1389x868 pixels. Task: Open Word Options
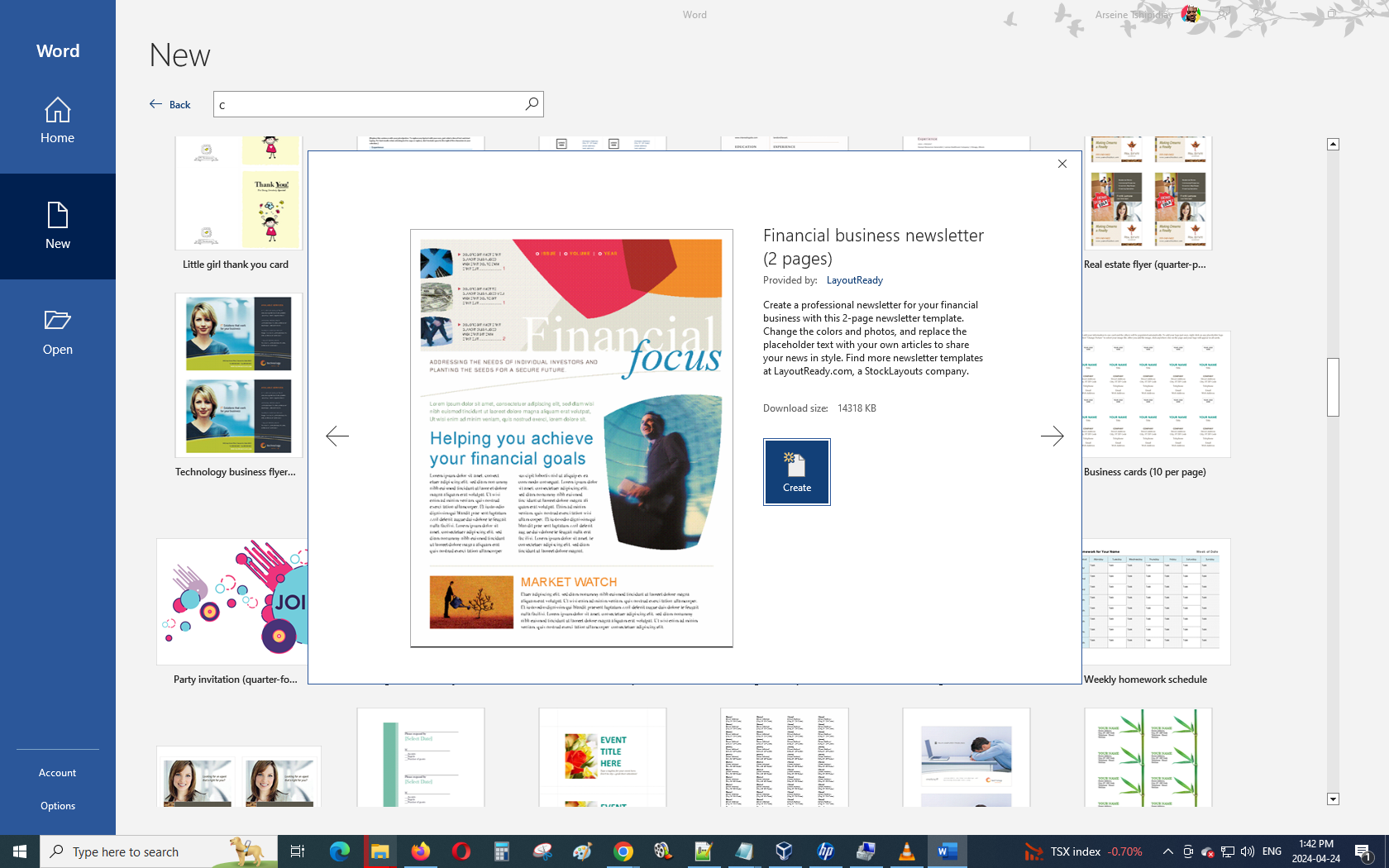(x=58, y=806)
